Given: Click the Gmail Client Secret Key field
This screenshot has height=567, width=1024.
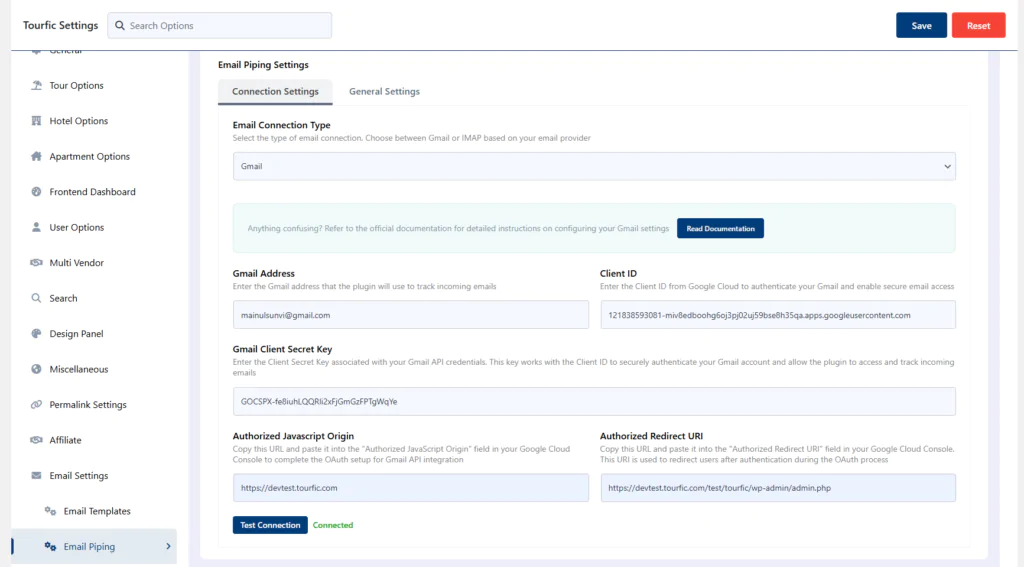Looking at the screenshot, I should pos(594,402).
